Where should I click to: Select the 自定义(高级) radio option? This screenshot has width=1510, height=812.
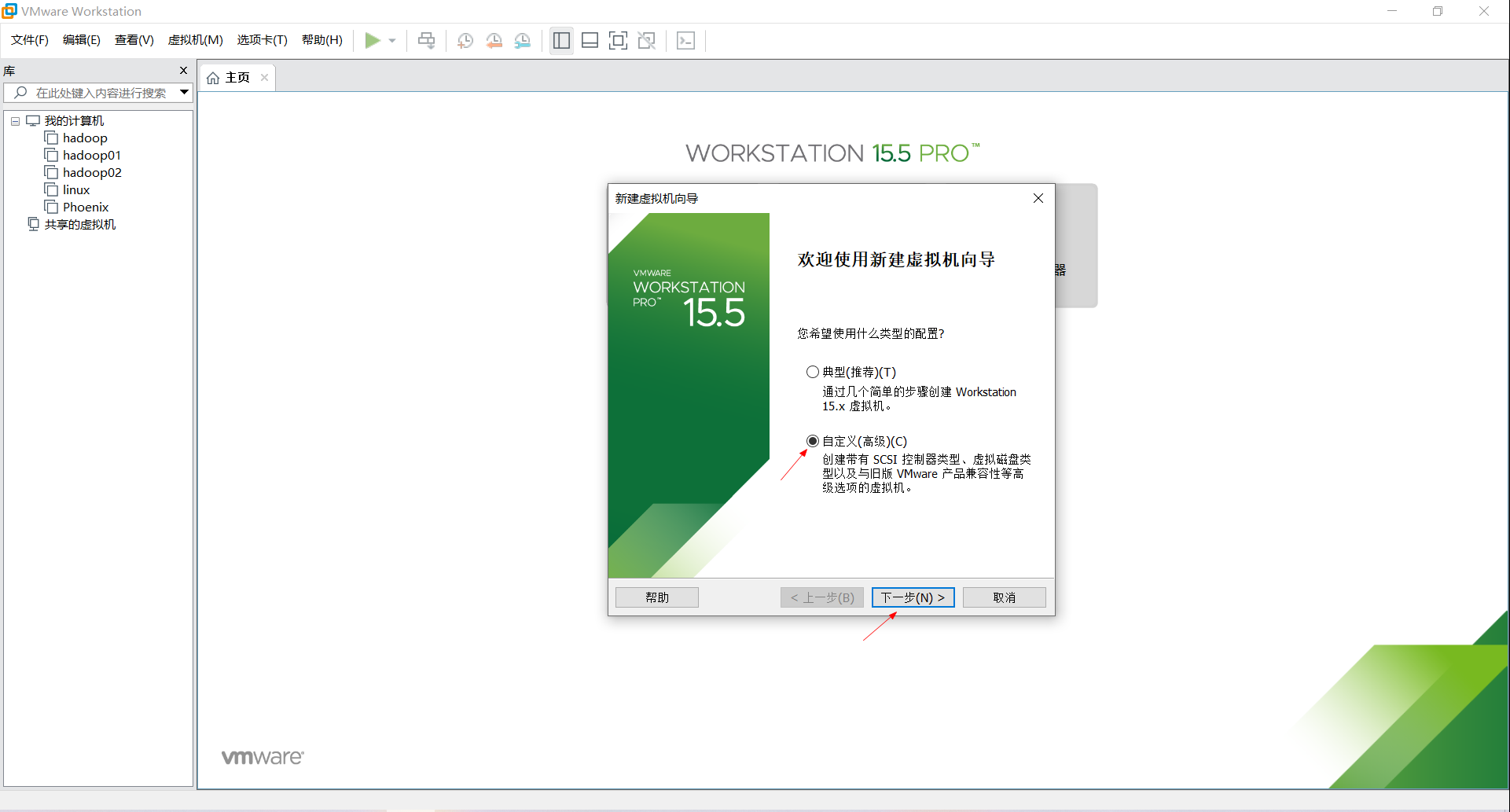pyautogui.click(x=813, y=441)
